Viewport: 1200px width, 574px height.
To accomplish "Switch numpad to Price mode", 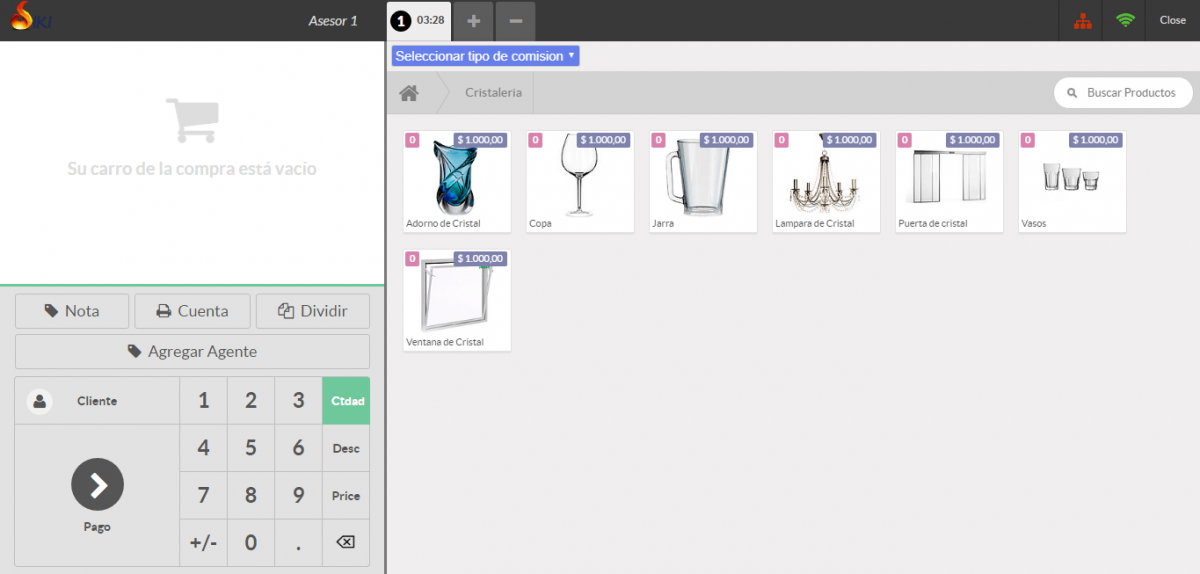I will pos(346,496).
